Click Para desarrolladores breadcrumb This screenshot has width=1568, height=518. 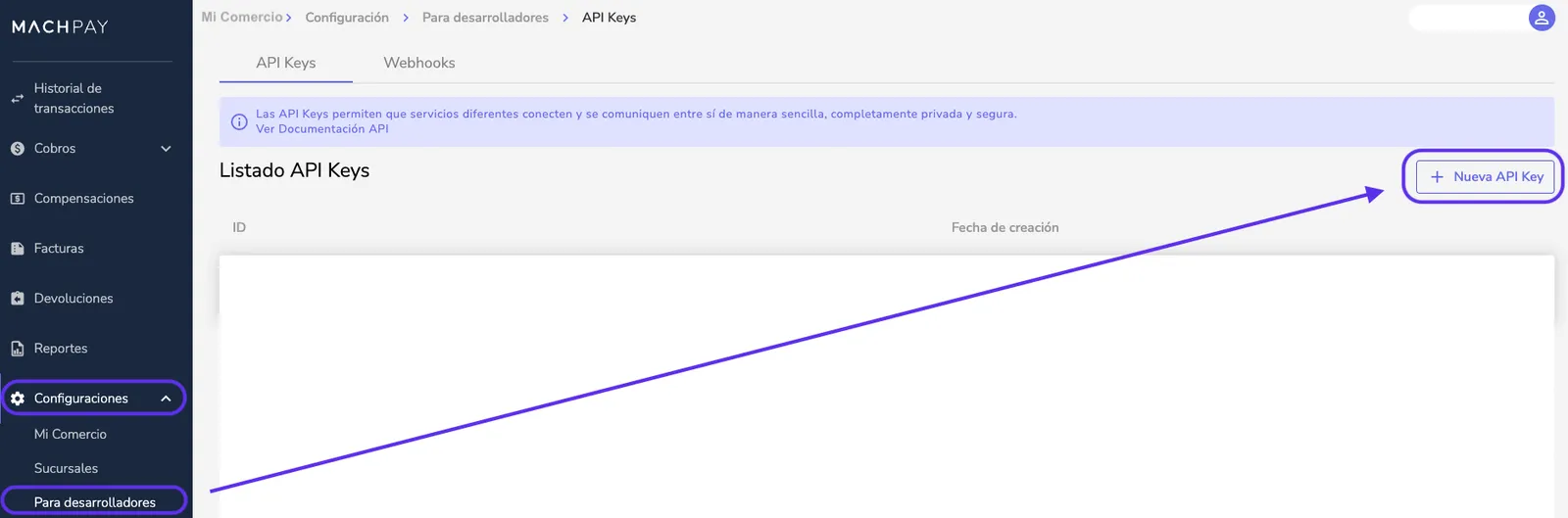click(485, 18)
